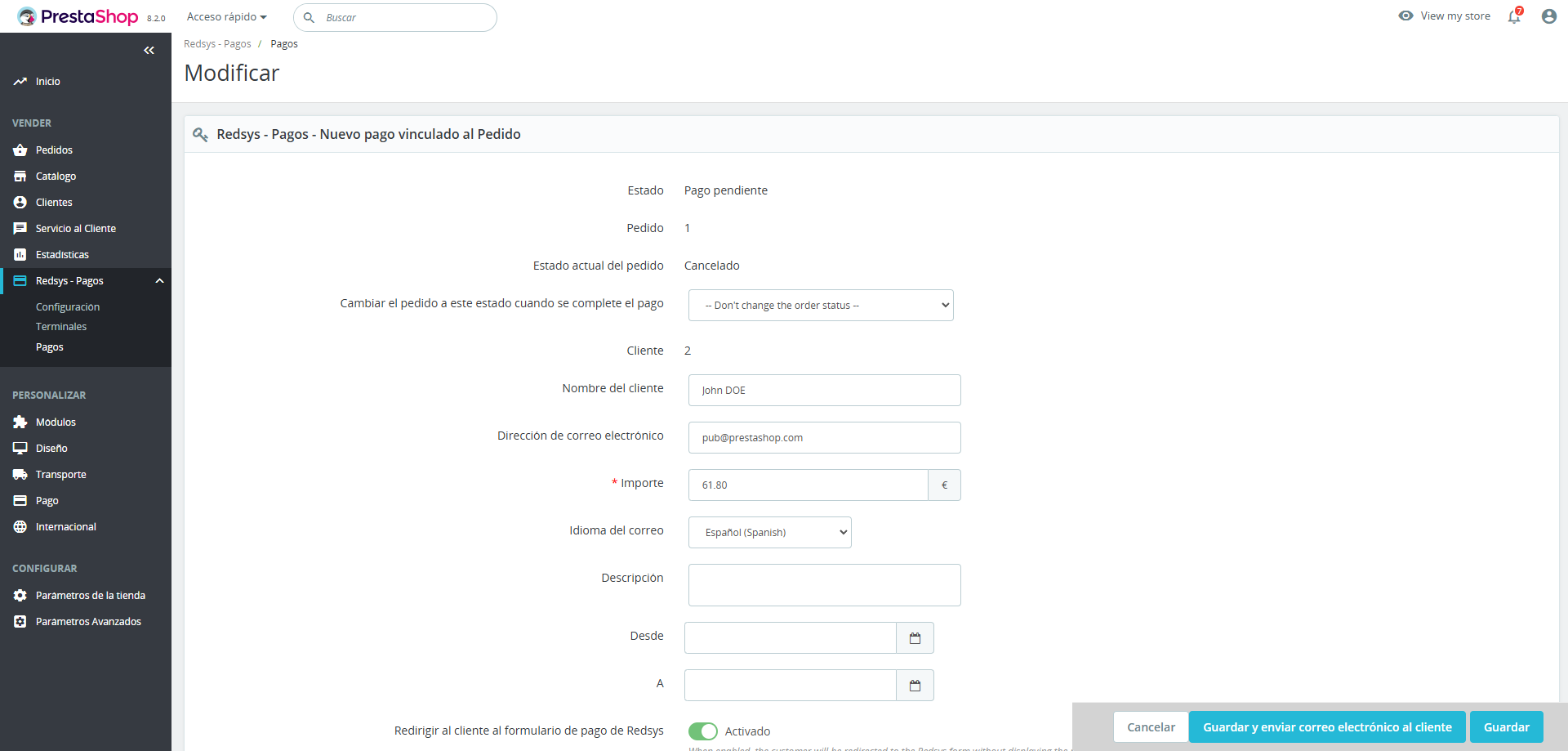
Task: Click the Cancelar button
Action: [1151, 727]
